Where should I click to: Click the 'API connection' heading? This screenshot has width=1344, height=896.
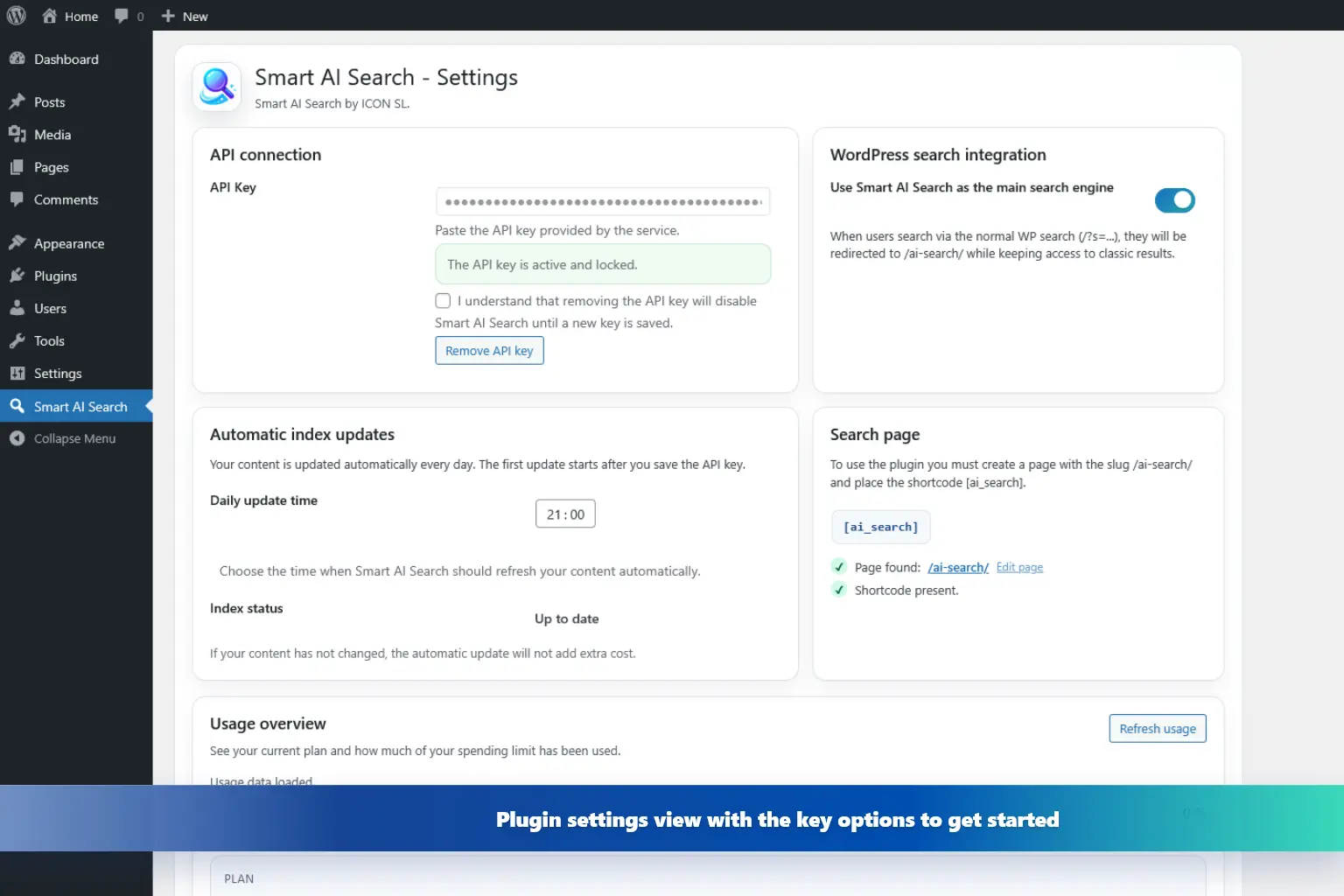coord(265,154)
